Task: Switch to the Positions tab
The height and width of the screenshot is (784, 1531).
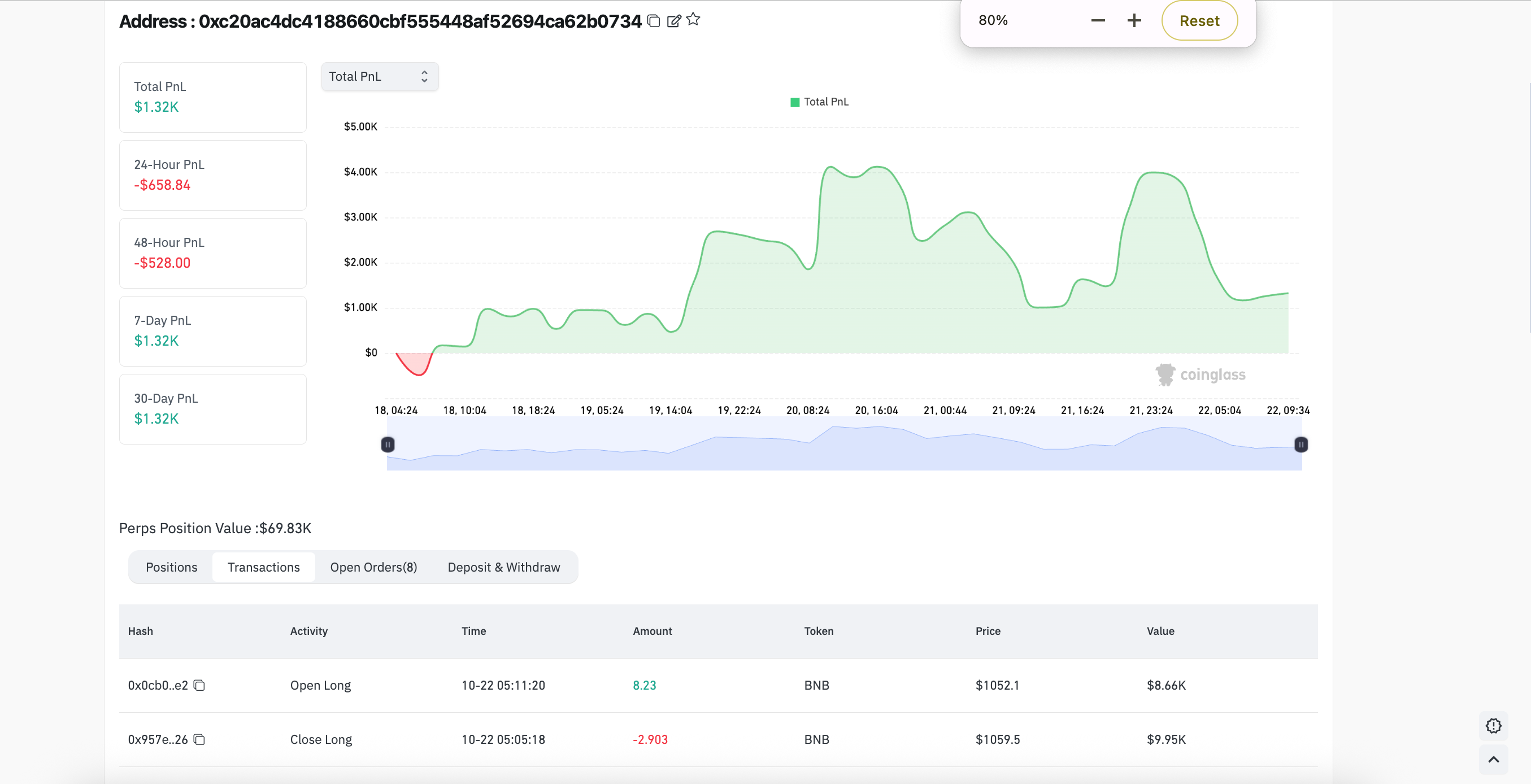Action: point(171,567)
